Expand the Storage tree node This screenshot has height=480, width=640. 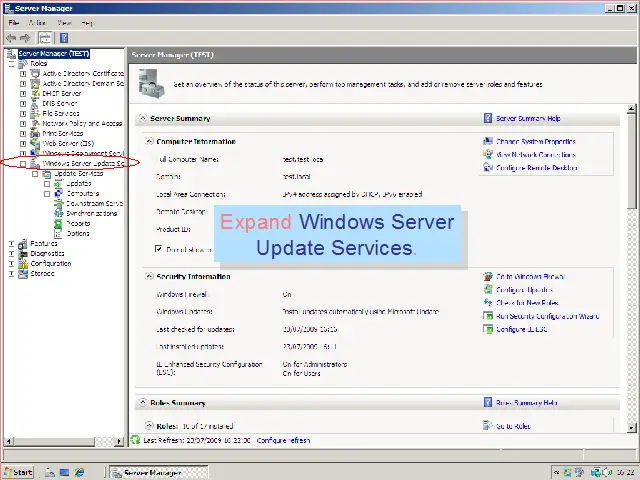coord(11,273)
